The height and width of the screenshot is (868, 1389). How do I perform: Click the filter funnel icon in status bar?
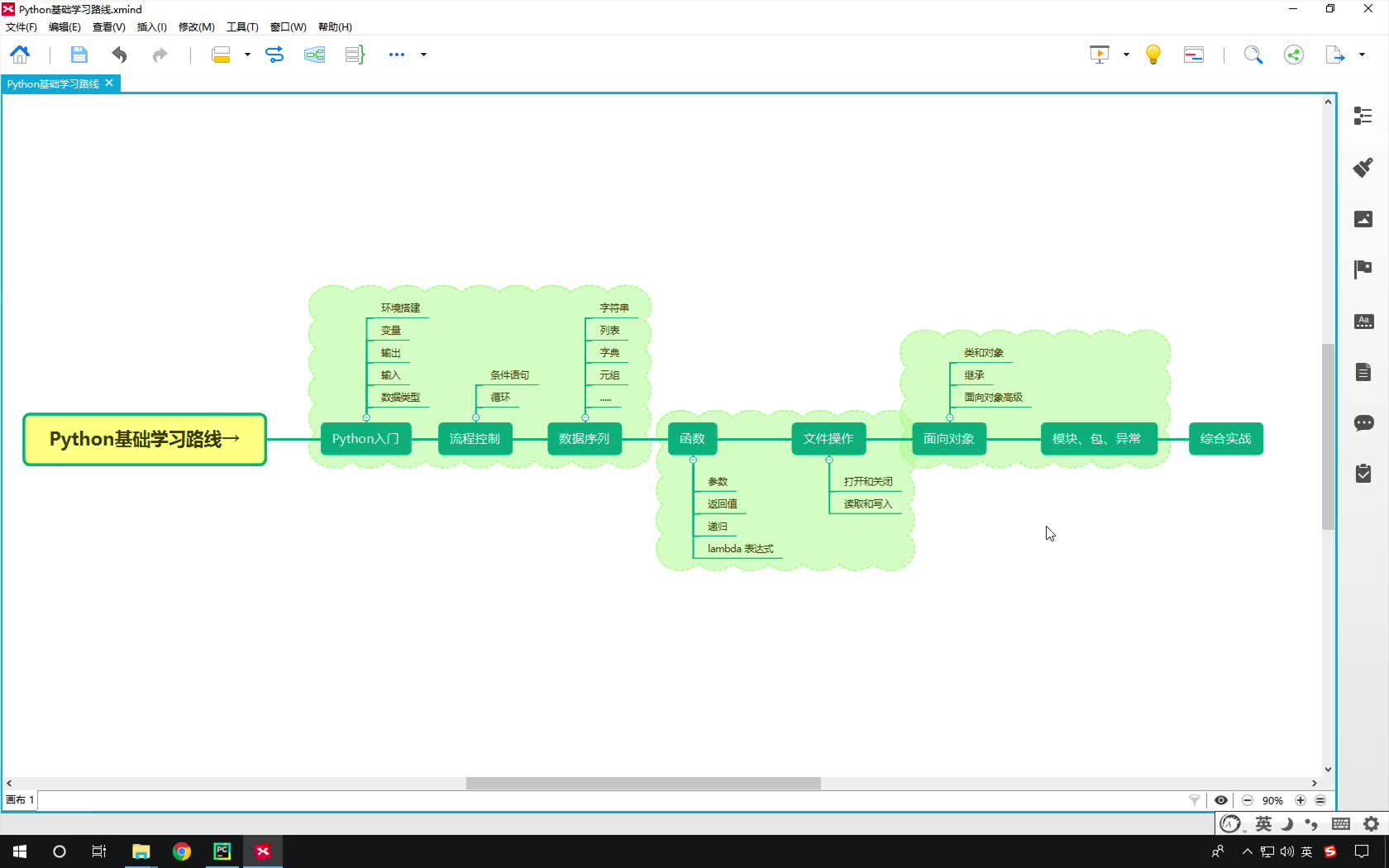(1195, 800)
